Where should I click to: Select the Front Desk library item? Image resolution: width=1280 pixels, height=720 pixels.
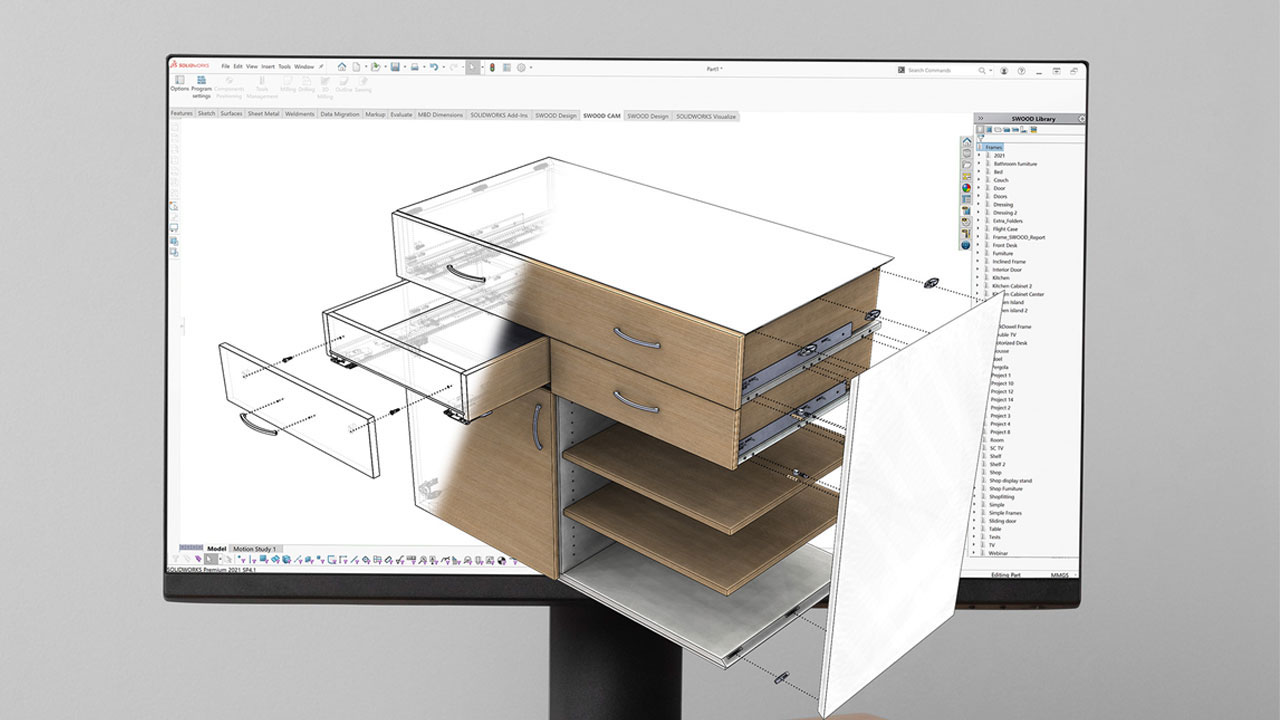coord(1005,245)
